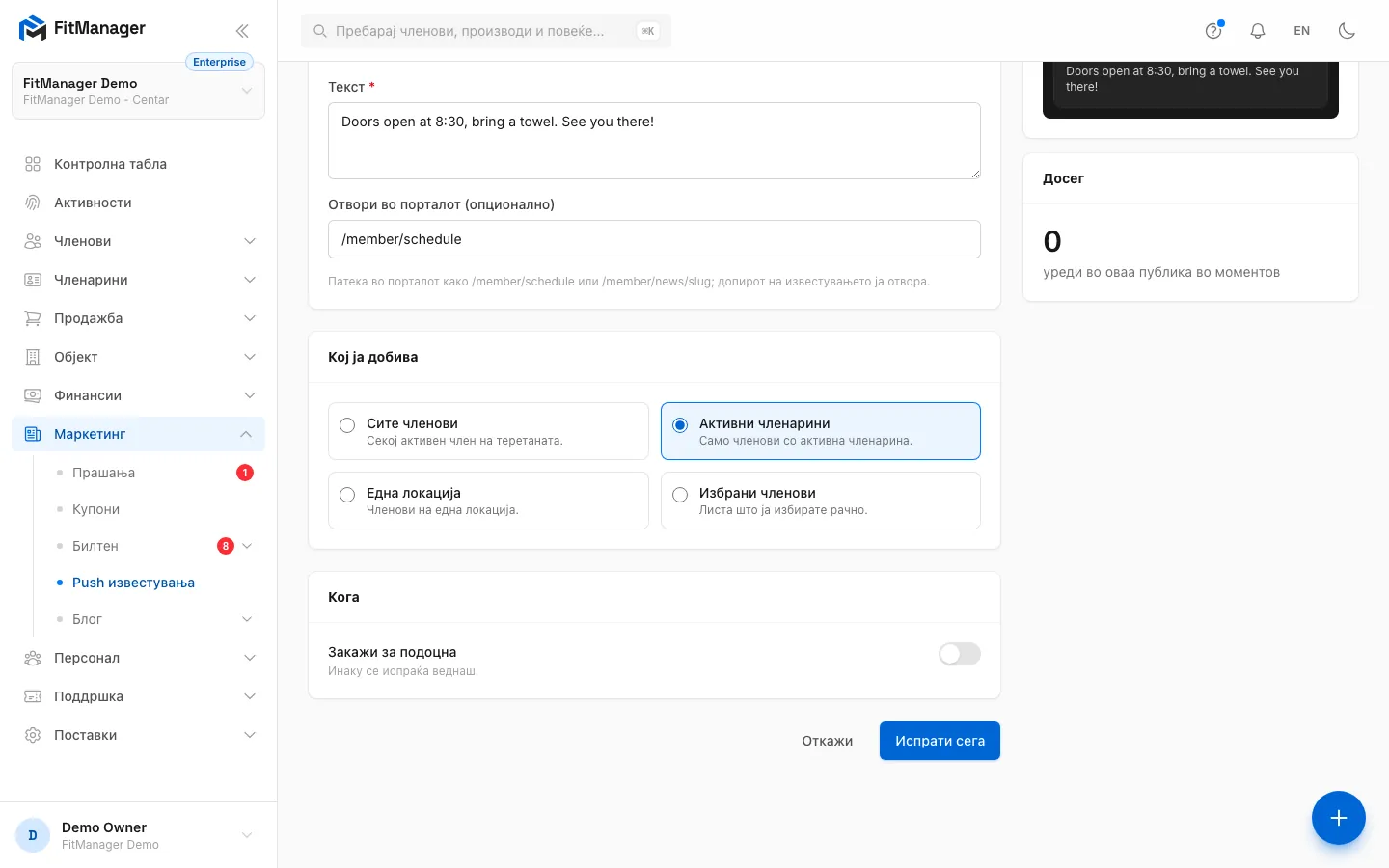Click the Објект building icon

(x=33, y=357)
